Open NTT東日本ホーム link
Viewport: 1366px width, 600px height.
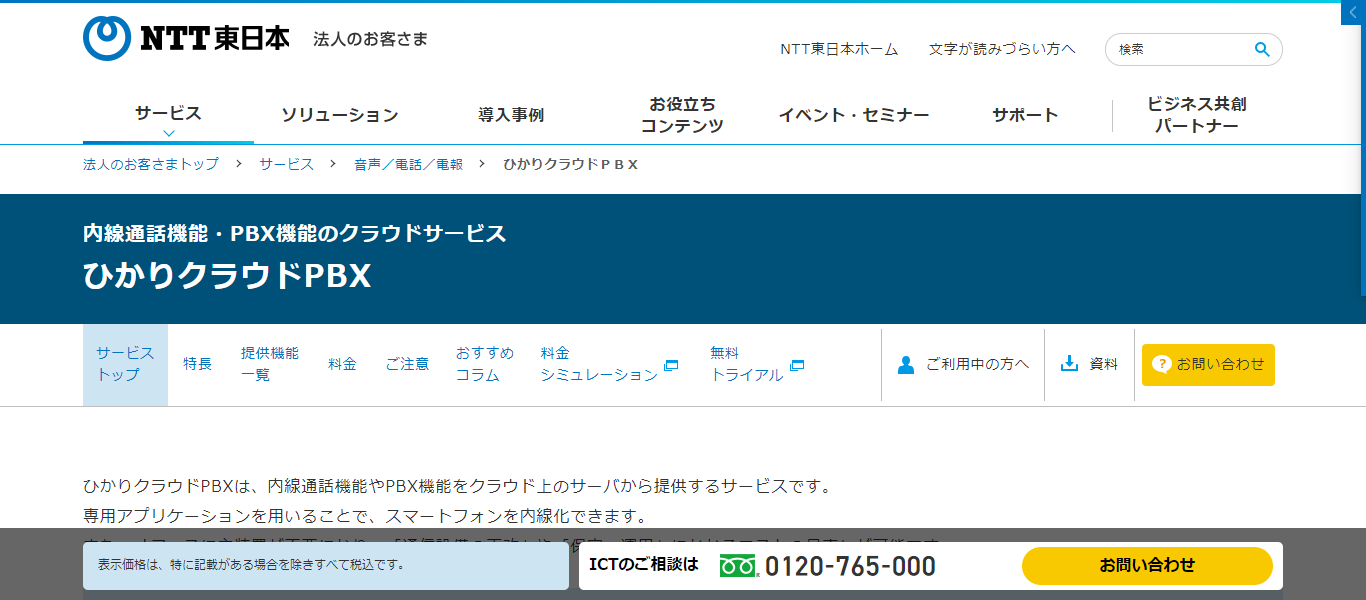[839, 48]
